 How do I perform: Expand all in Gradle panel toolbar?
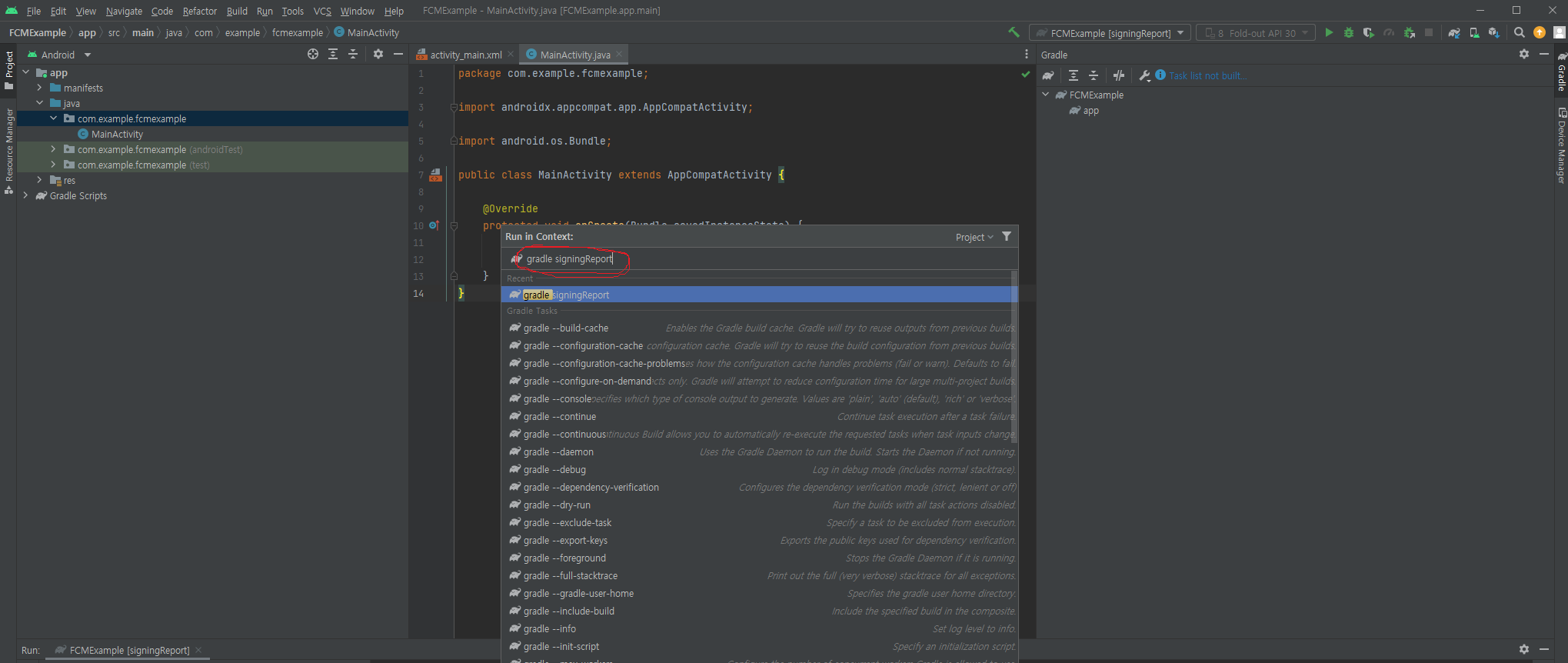[1074, 75]
